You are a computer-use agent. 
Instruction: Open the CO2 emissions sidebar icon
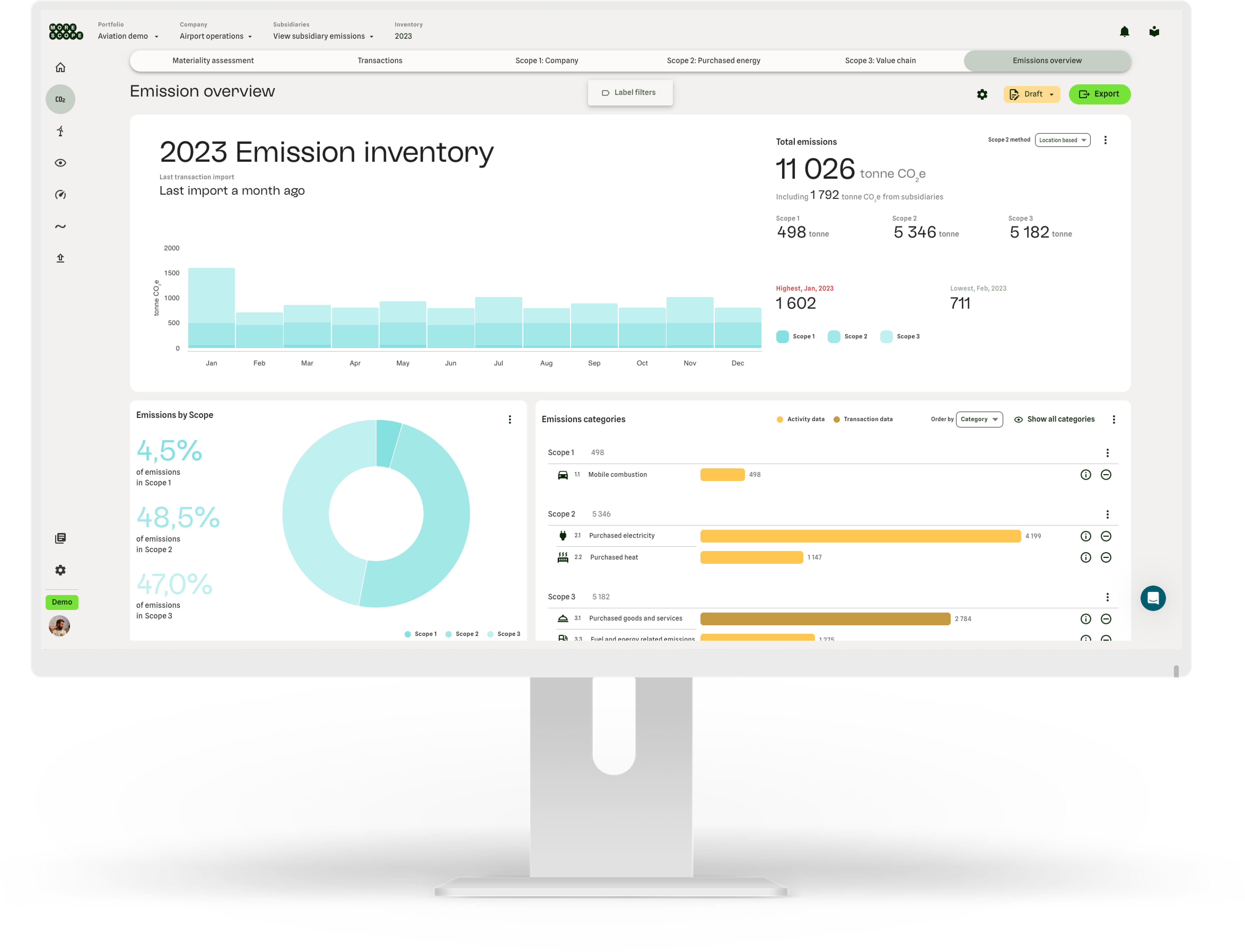click(60, 99)
